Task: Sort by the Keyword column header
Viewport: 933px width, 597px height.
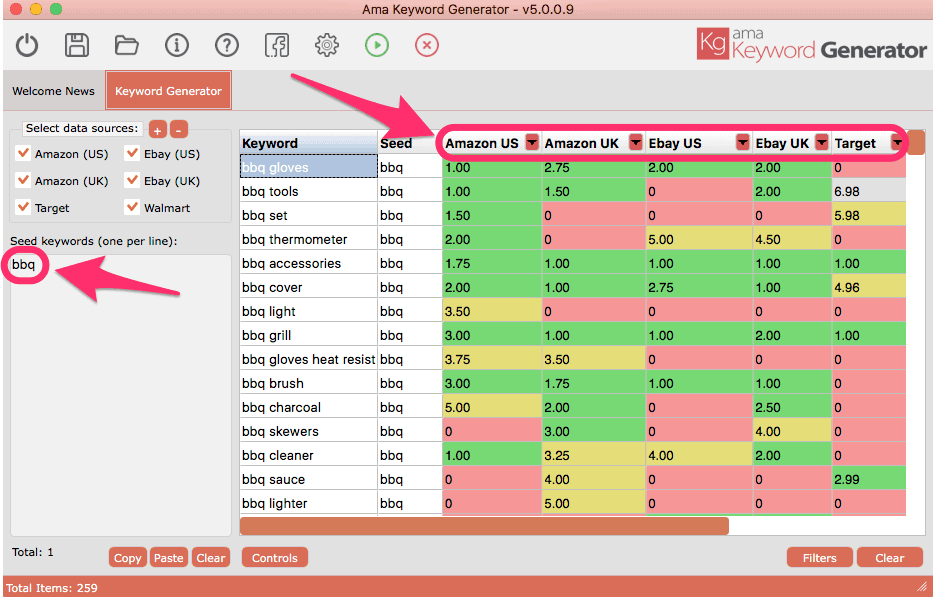Action: [x=309, y=143]
